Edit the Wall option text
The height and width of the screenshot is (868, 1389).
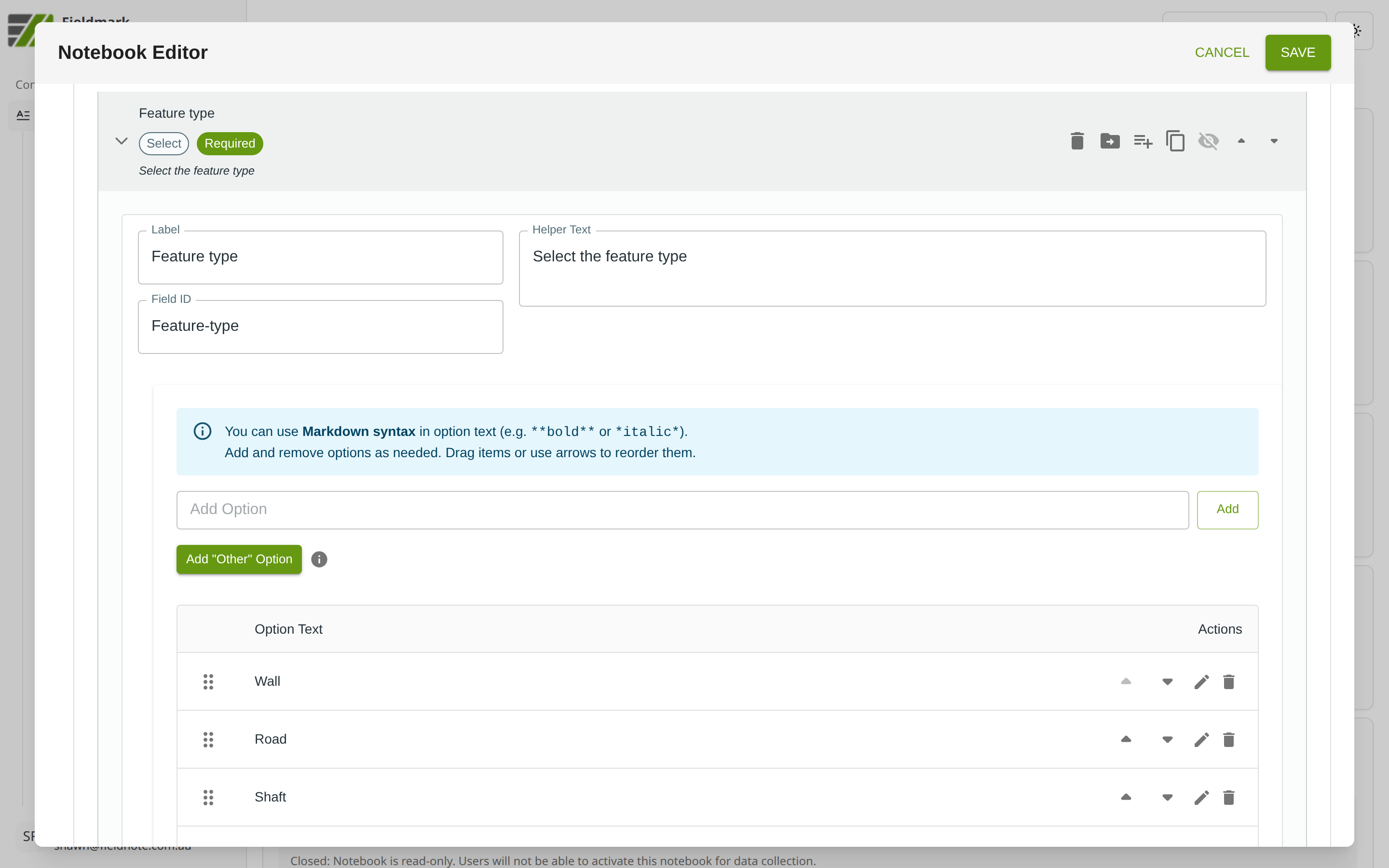click(x=1201, y=681)
